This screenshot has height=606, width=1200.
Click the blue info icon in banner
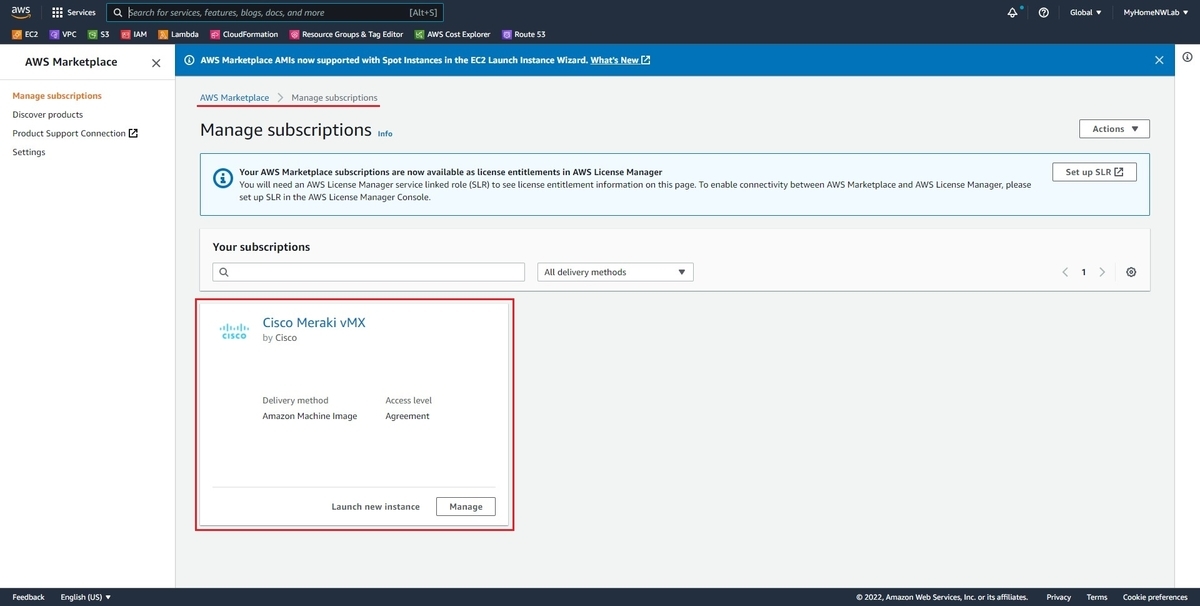[x=190, y=60]
